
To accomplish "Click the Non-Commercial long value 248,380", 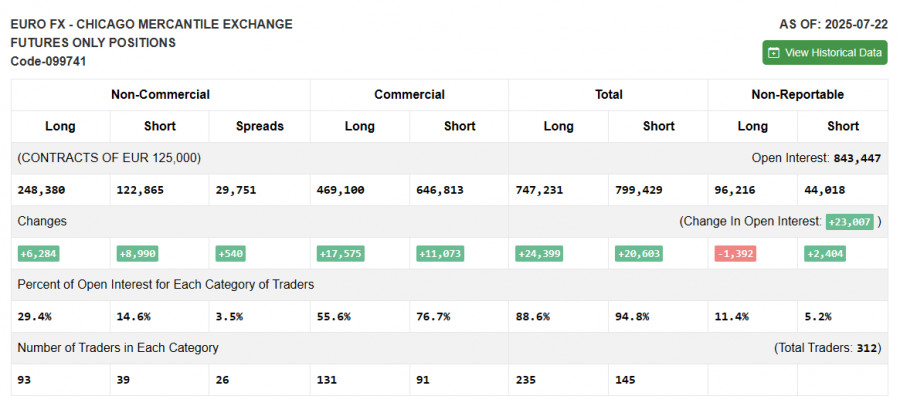I will (x=41, y=190).
